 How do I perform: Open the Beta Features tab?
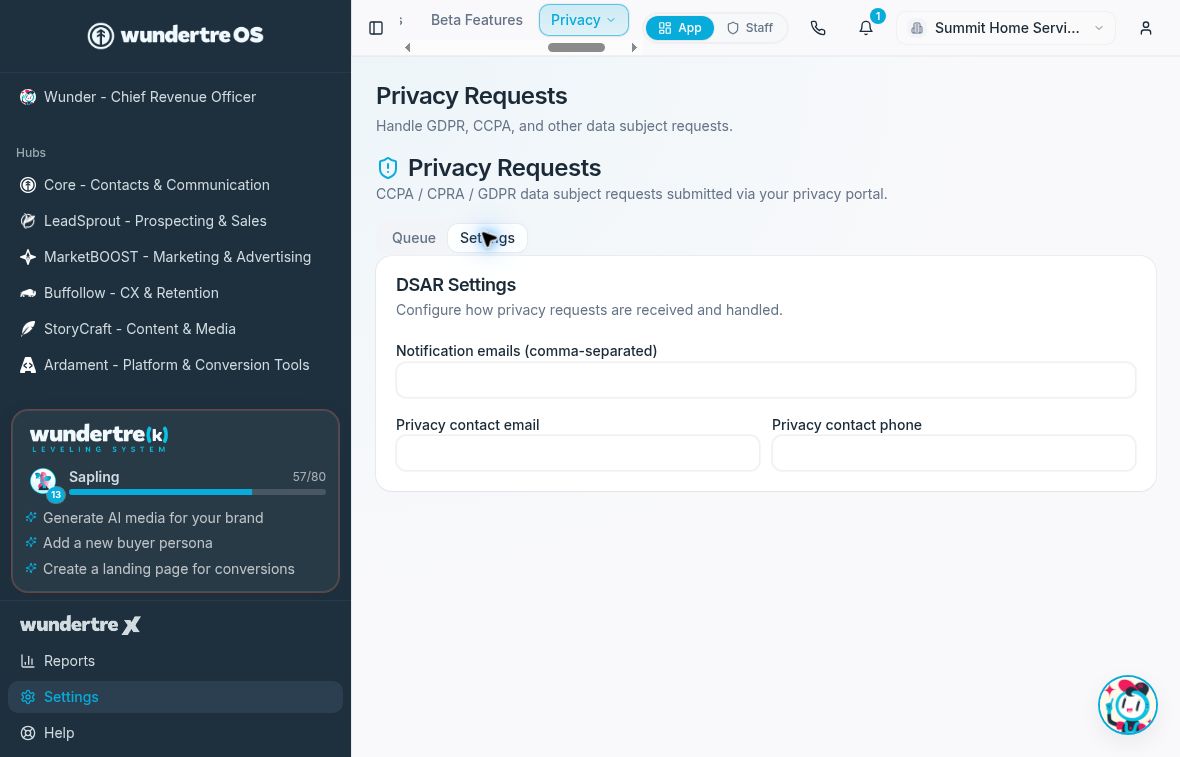click(476, 20)
